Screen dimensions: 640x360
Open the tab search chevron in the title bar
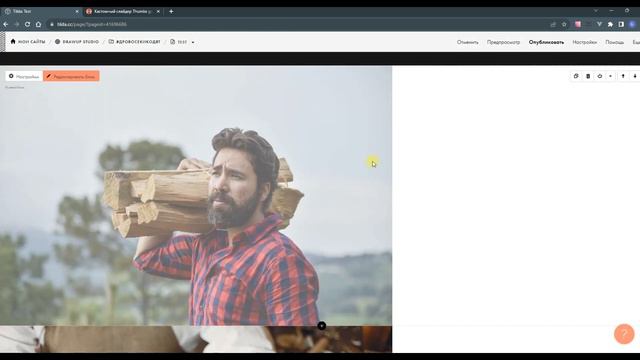(x=596, y=11)
